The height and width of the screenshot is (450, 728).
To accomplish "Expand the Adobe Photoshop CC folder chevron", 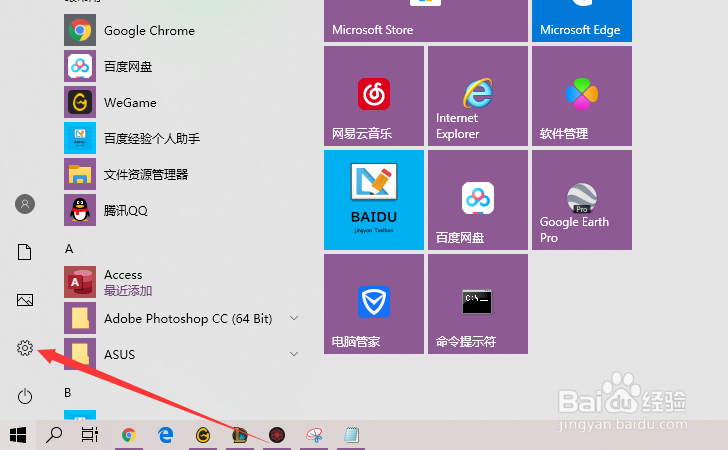I will tap(294, 318).
